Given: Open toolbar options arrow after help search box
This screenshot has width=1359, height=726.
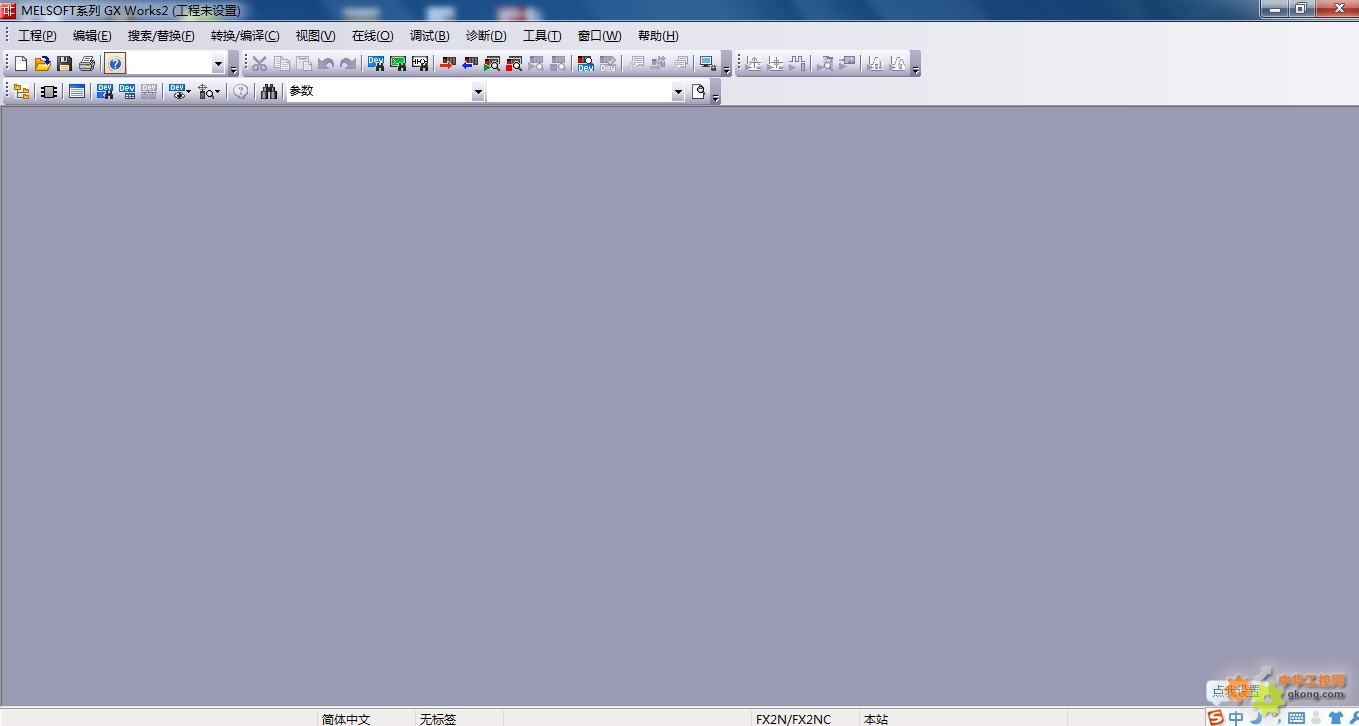Looking at the screenshot, I should coord(234,66).
